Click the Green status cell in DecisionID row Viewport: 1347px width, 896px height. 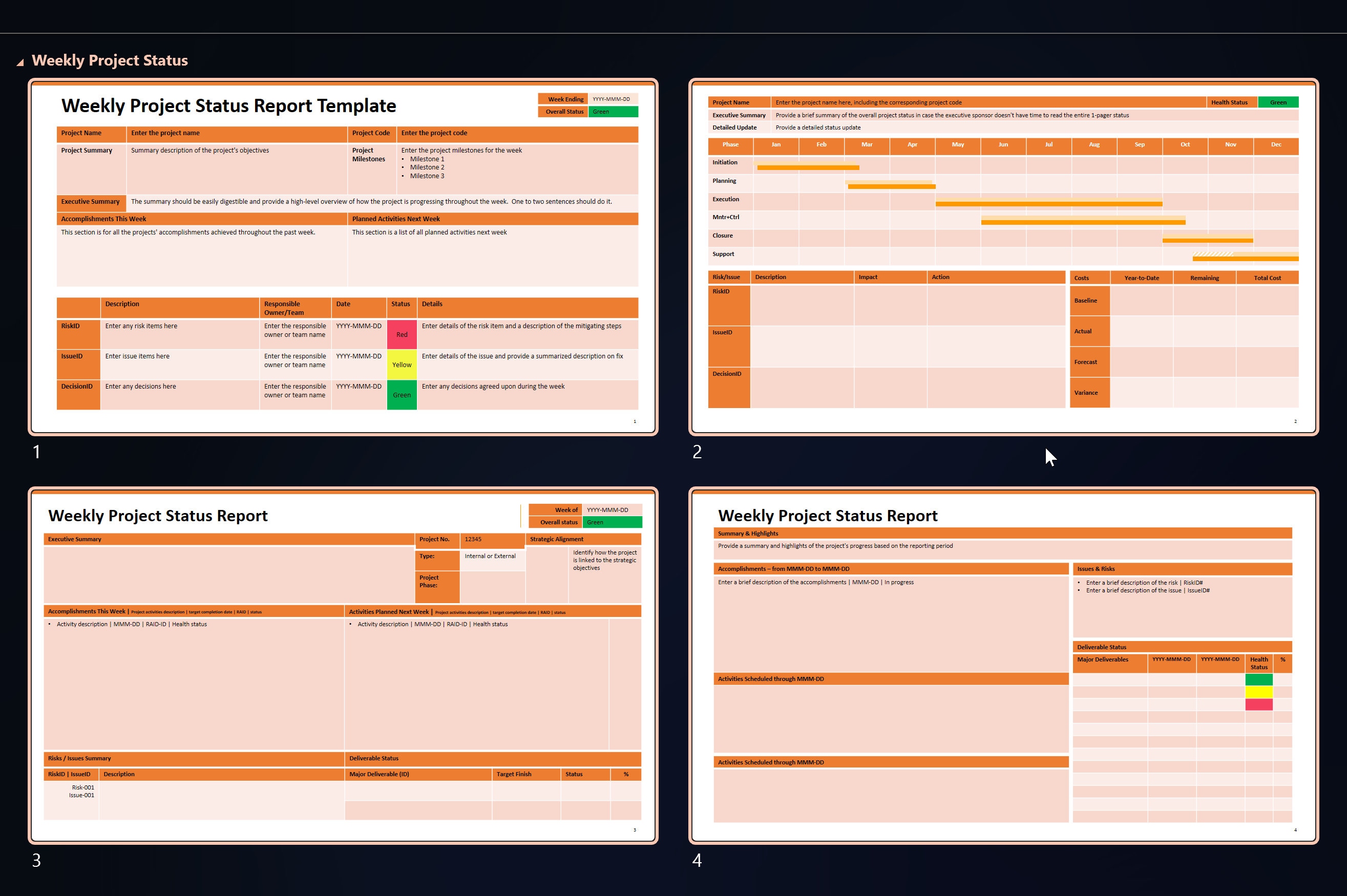pos(402,394)
